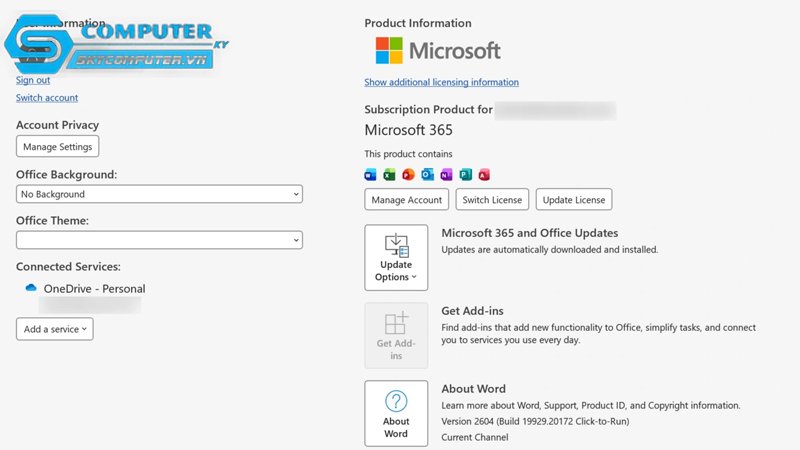The image size is (800, 450).
Task: Open the Update Options menu button
Action: pos(396,258)
